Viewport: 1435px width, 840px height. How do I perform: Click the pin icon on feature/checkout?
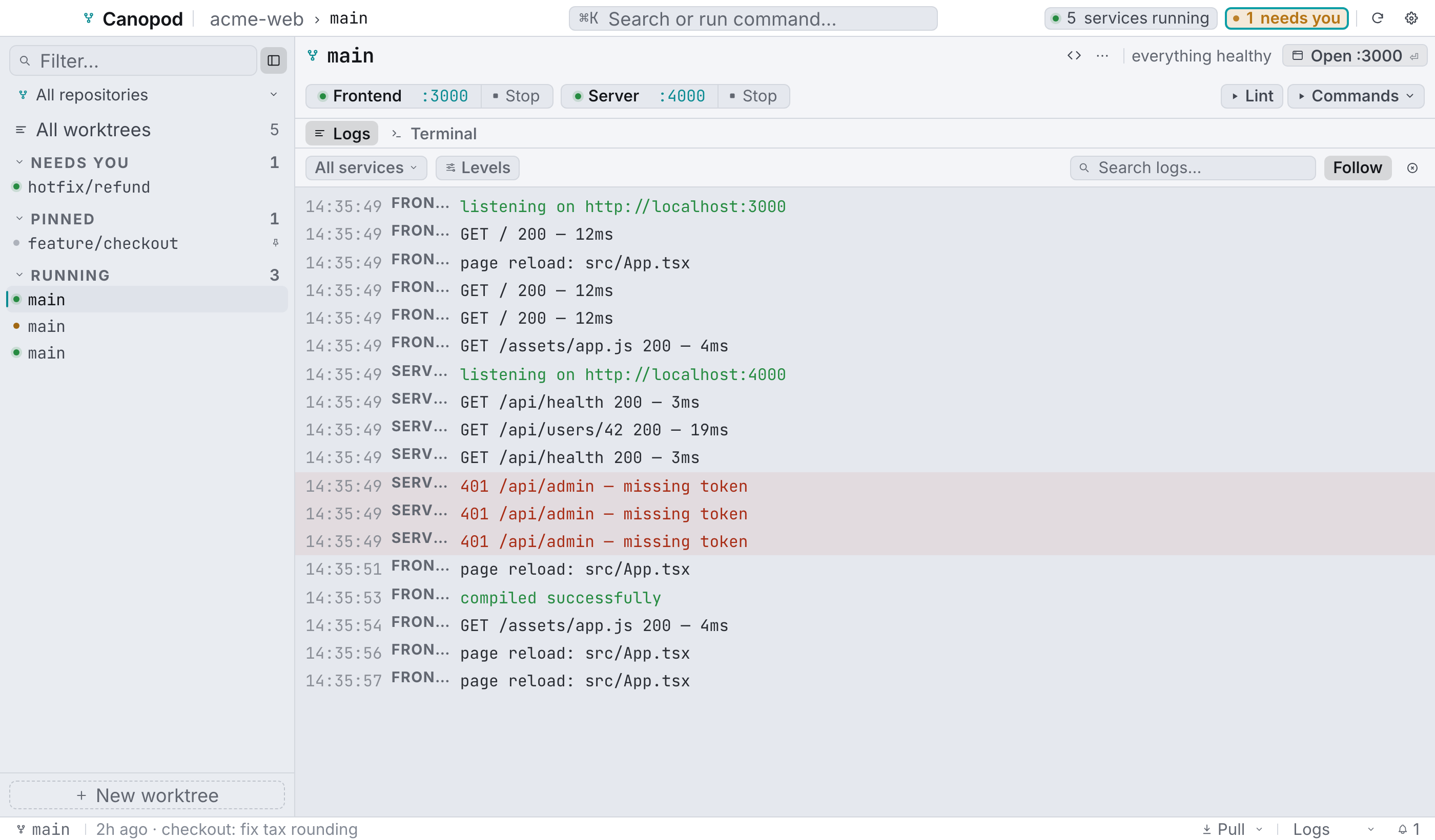pyautogui.click(x=276, y=243)
